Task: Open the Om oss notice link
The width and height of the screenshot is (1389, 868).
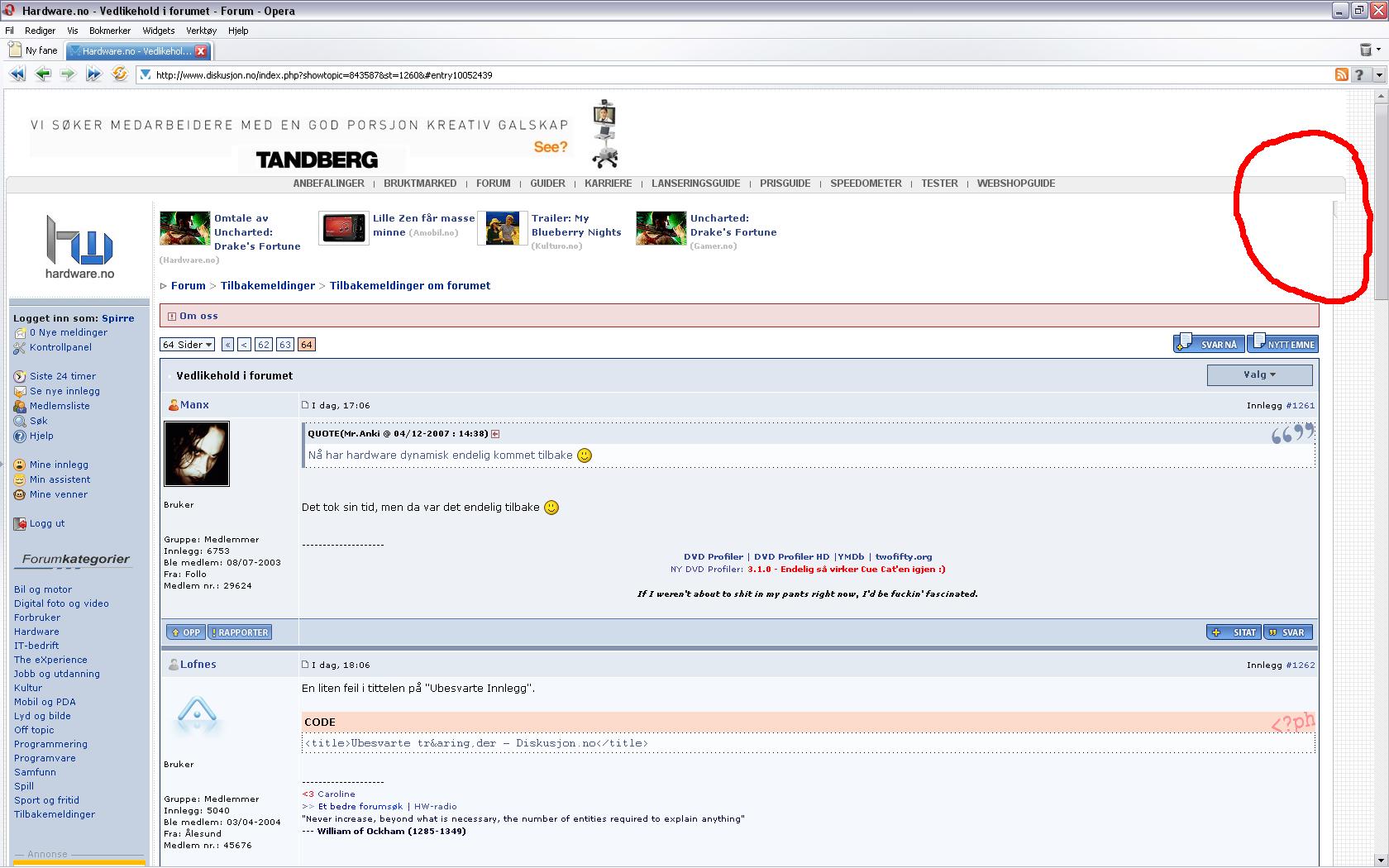Action: point(198,316)
